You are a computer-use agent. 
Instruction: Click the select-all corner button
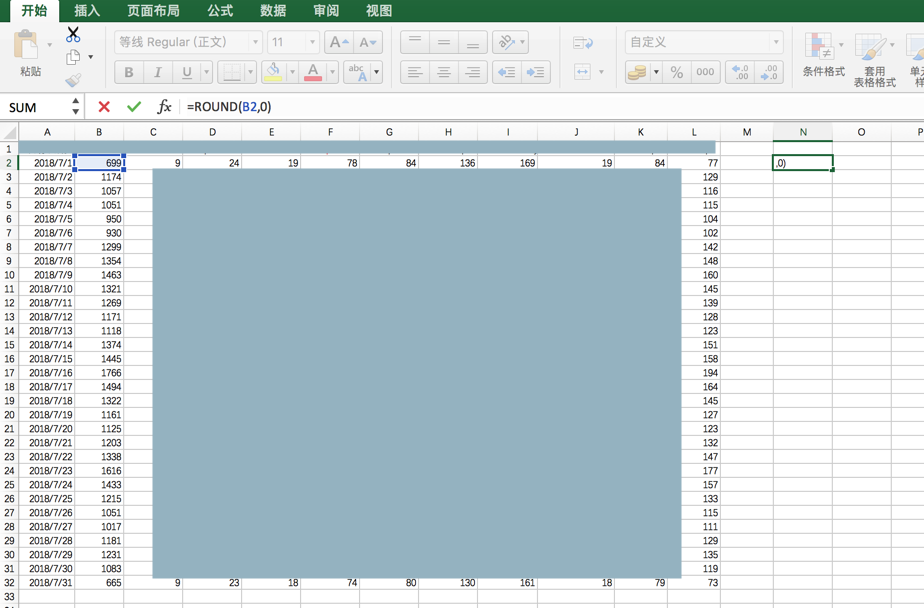click(9, 131)
